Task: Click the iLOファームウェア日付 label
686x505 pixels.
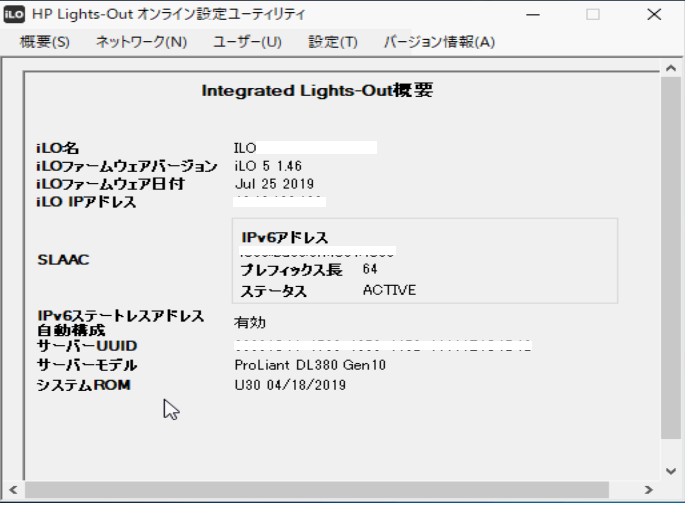Action: (x=110, y=184)
